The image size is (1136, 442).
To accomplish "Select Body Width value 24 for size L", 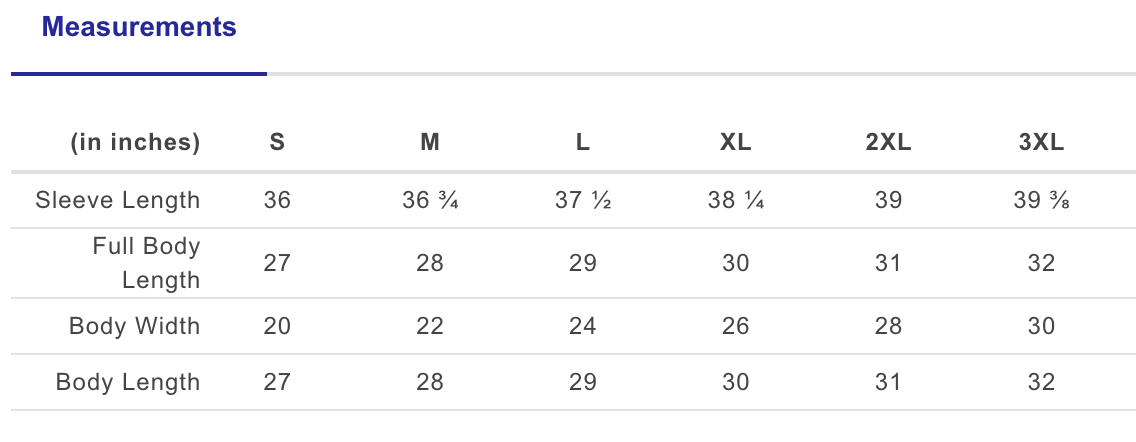I will point(583,326).
